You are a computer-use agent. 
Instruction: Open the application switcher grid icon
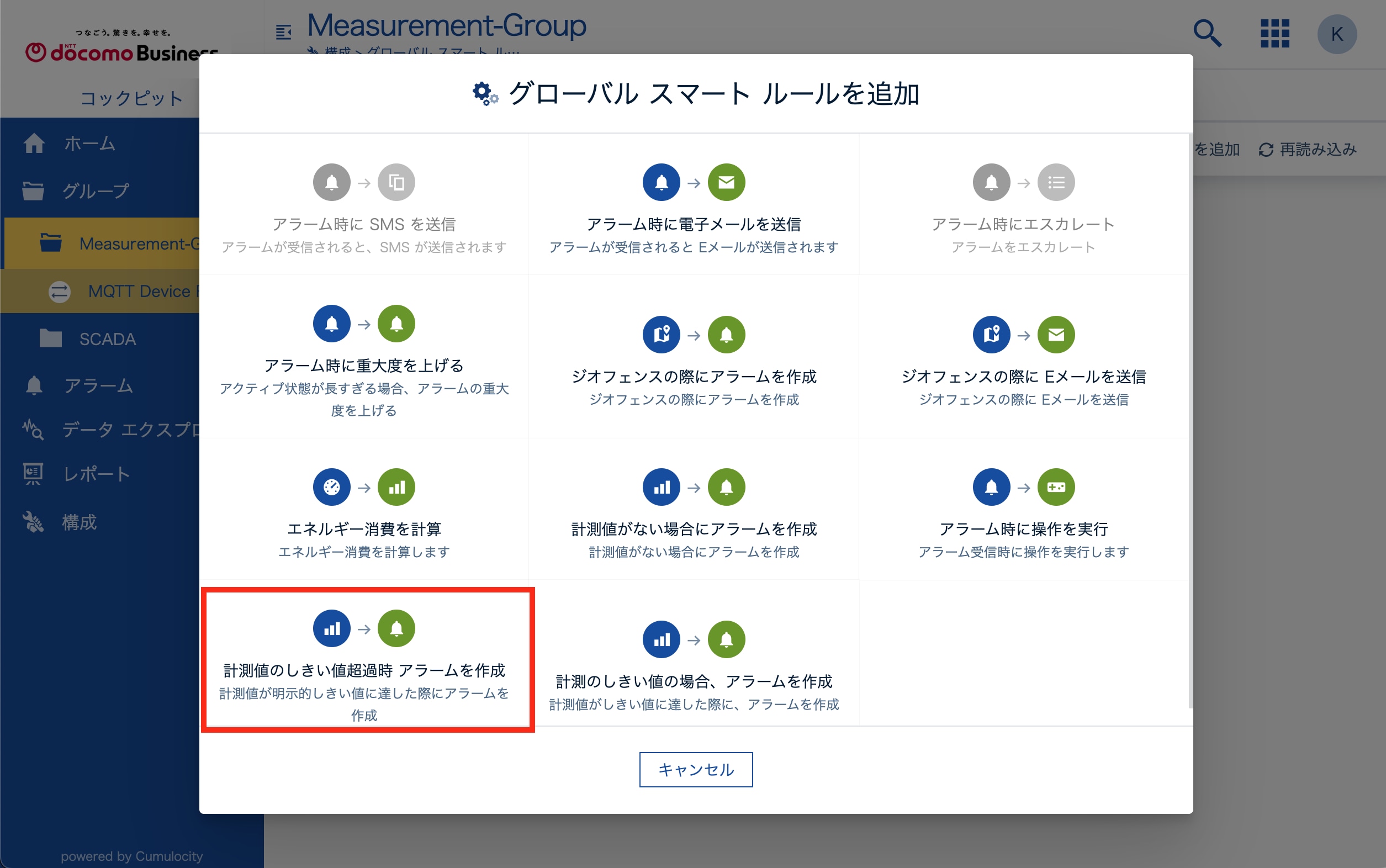(1274, 33)
